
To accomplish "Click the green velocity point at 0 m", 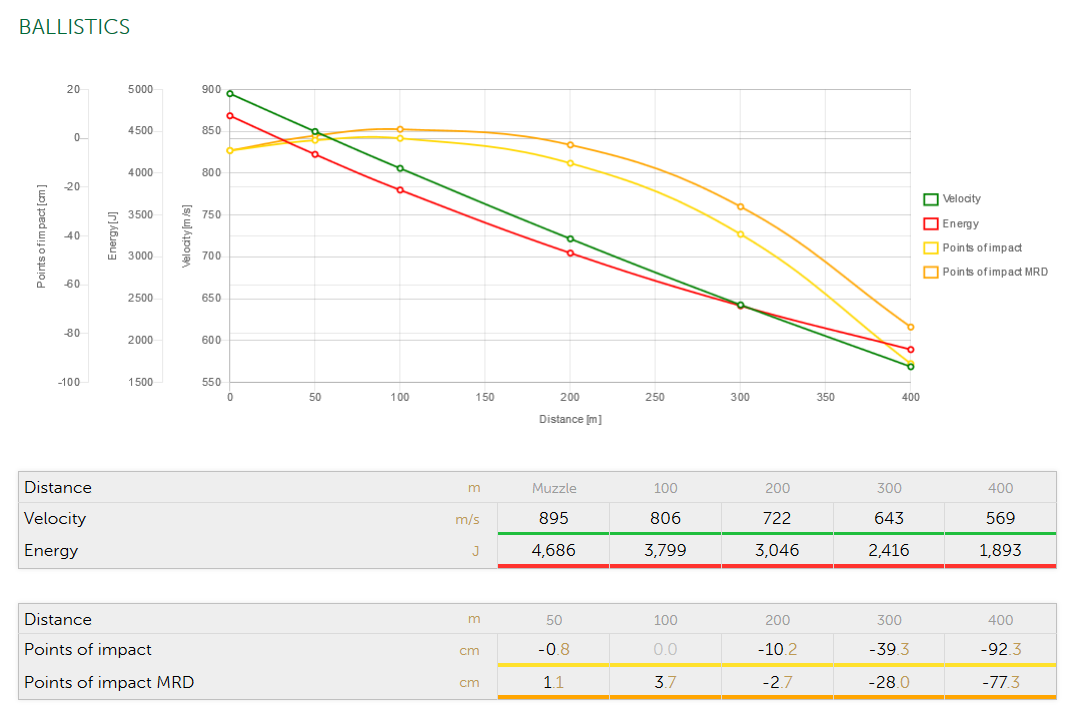I will tap(230, 94).
